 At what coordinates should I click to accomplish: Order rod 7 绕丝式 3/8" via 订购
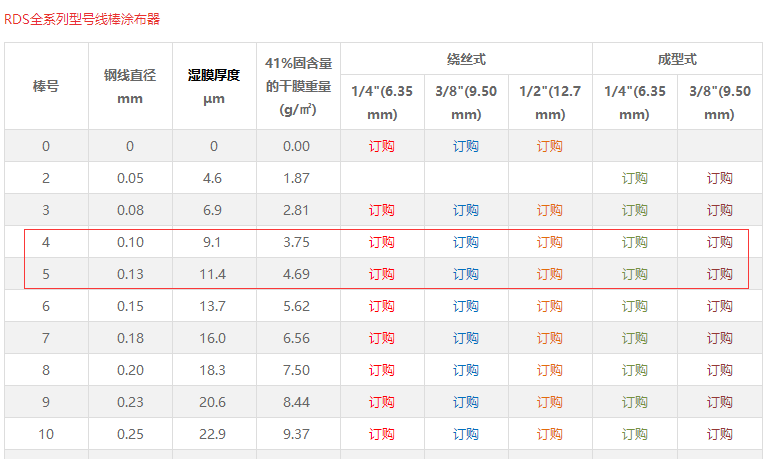pos(466,338)
